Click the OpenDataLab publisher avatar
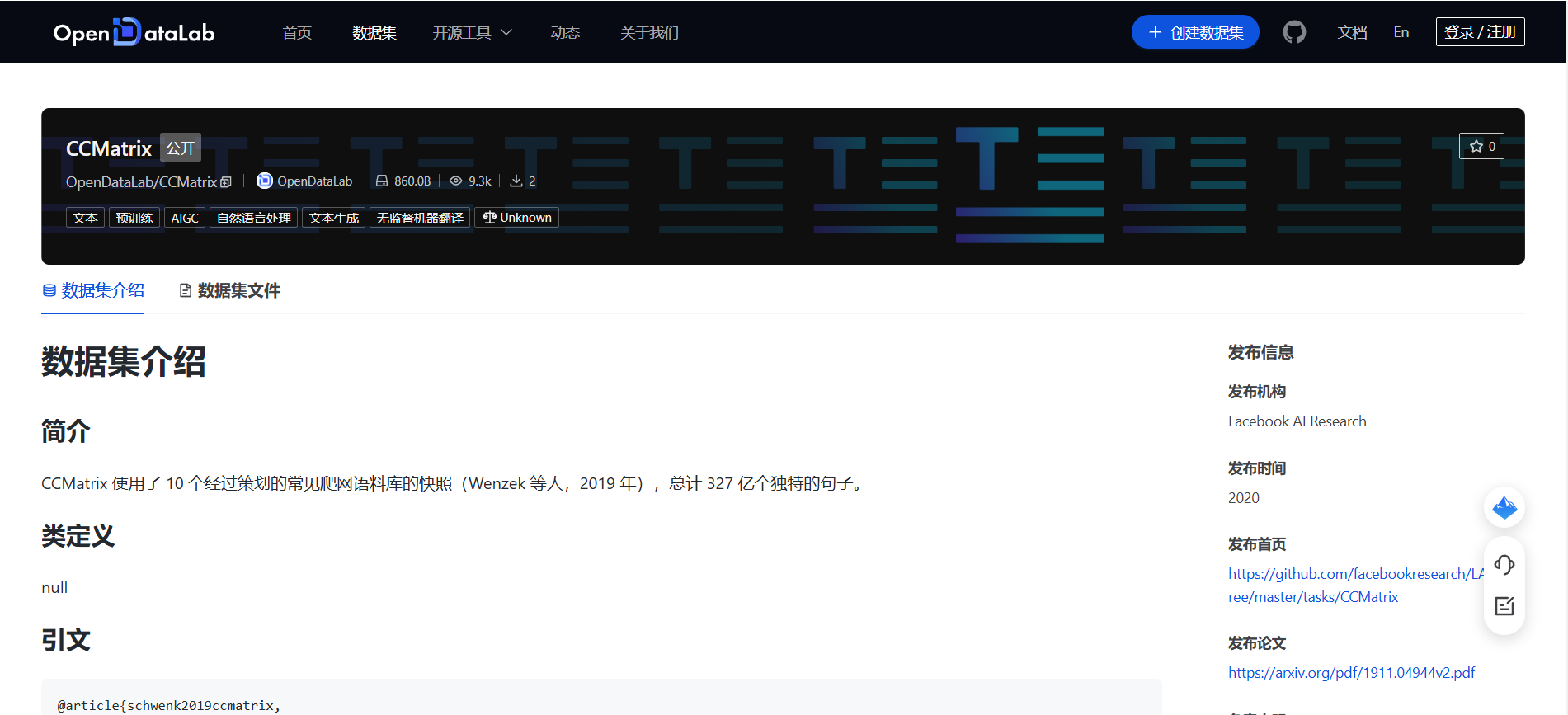Viewport: 1568px width, 715px height. 264,181
